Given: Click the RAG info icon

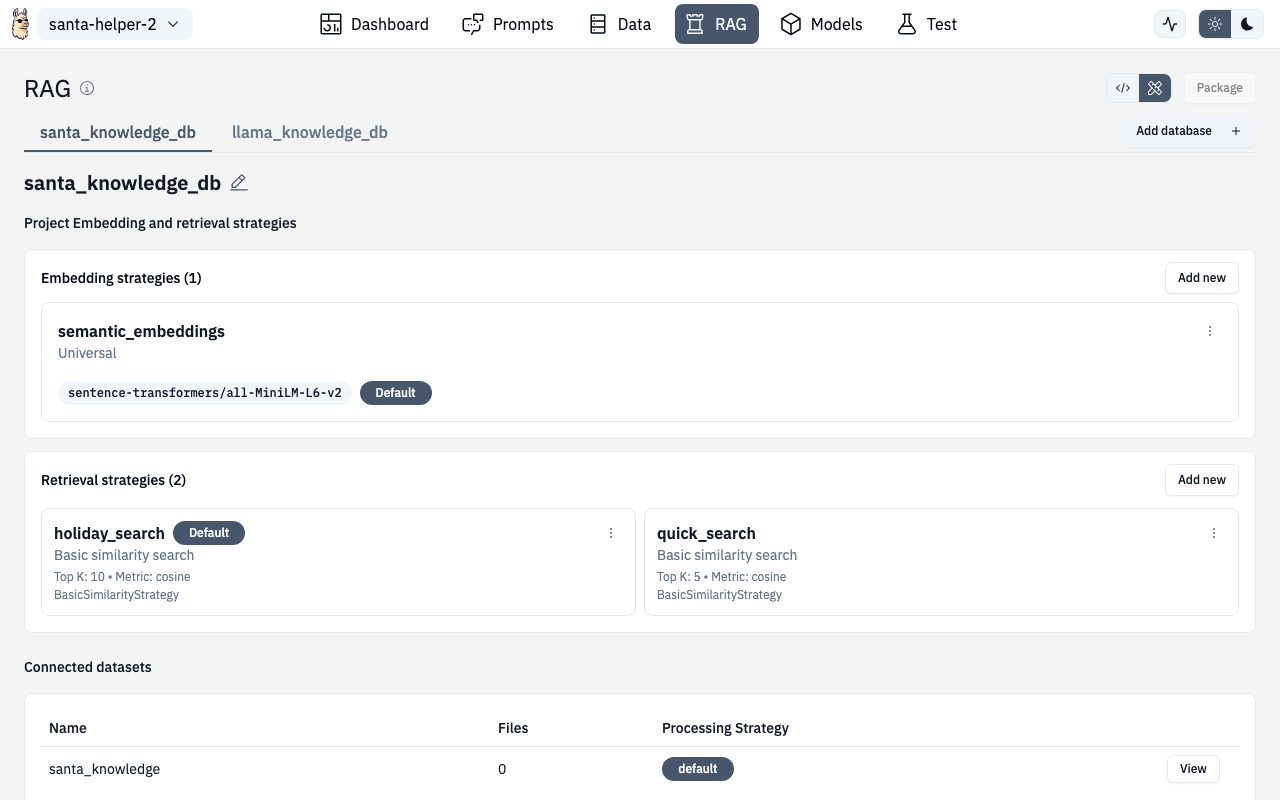Looking at the screenshot, I should pos(87,88).
